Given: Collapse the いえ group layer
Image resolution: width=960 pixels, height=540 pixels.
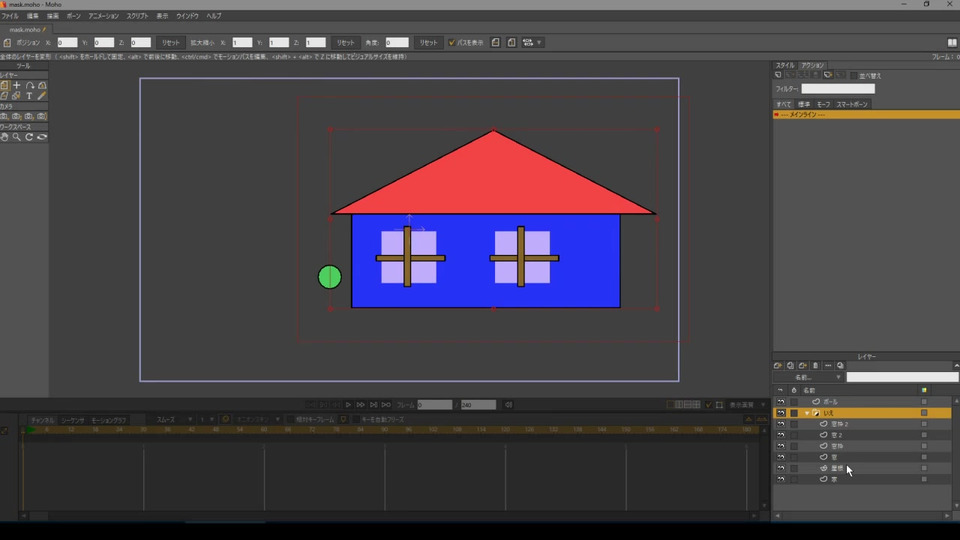Looking at the screenshot, I should click(x=807, y=413).
